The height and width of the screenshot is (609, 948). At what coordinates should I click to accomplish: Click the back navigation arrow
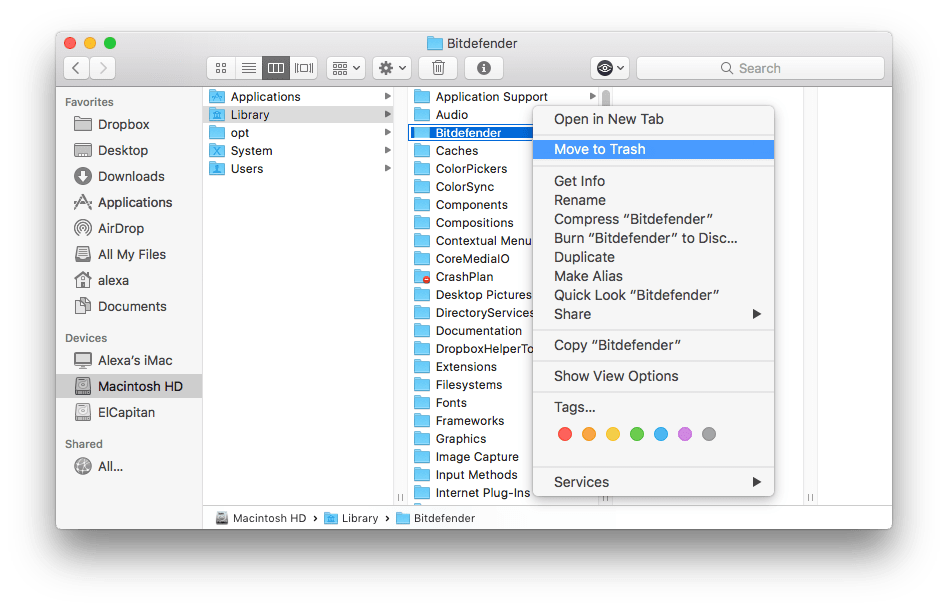pos(76,67)
